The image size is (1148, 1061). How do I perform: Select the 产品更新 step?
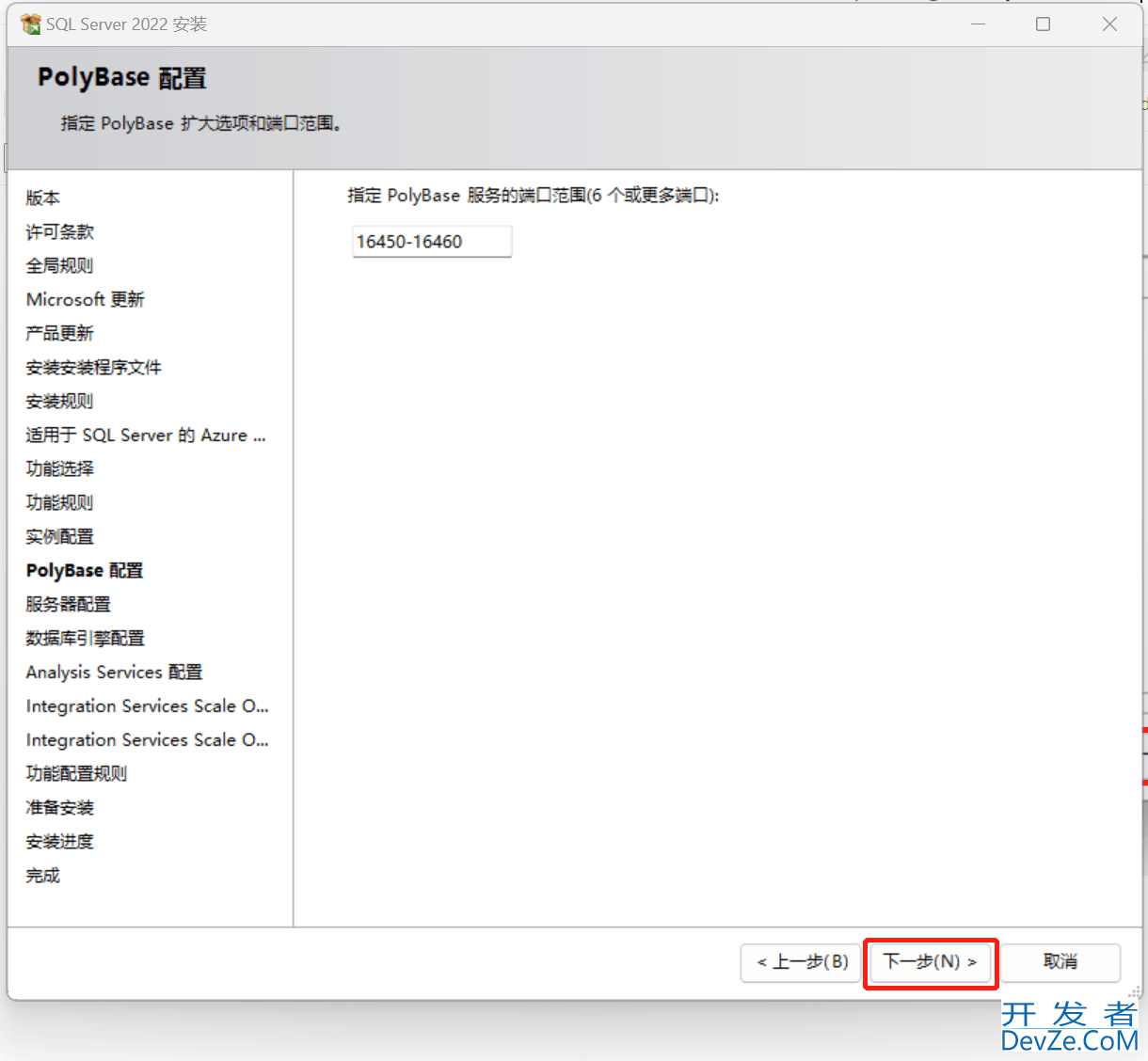tap(60, 333)
